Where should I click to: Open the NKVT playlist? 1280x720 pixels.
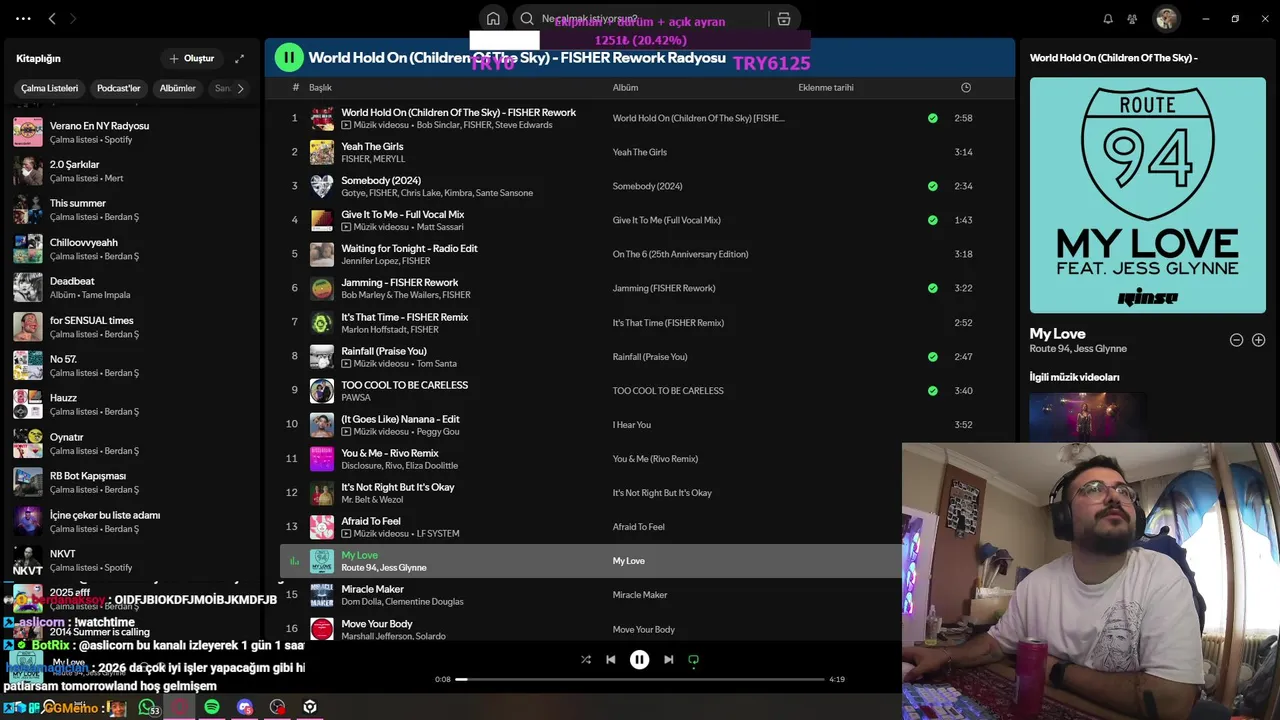click(x=132, y=561)
